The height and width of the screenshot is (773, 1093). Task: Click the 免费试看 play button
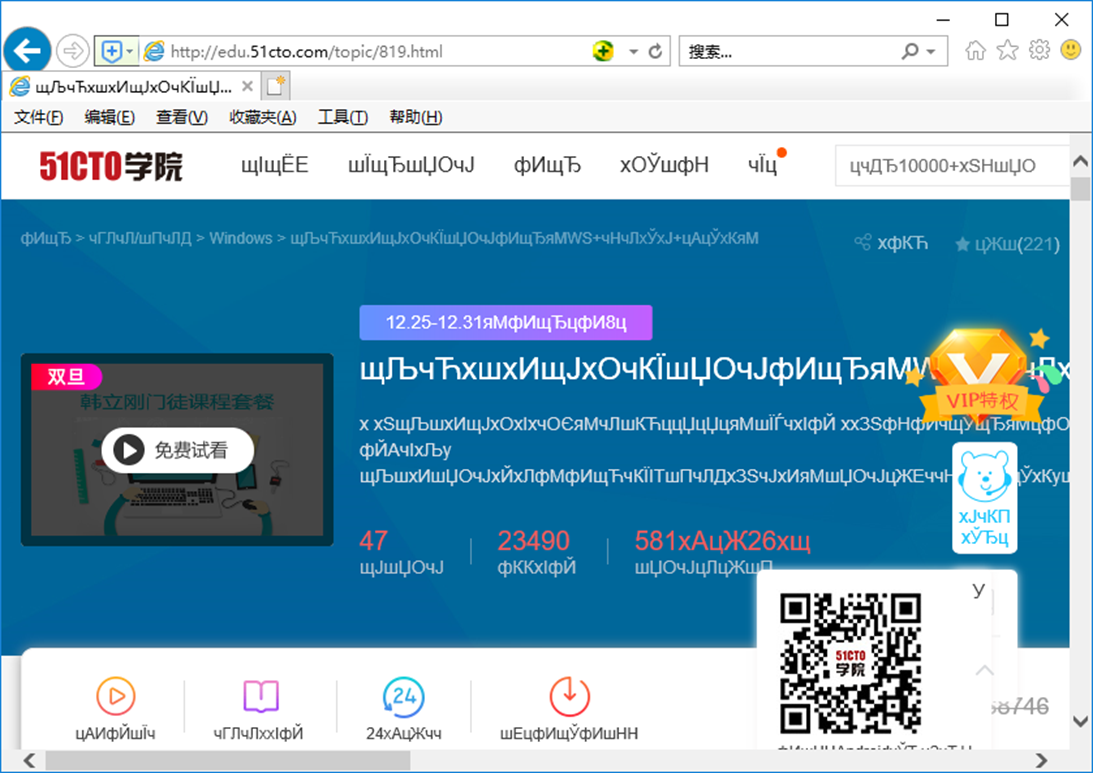point(178,450)
